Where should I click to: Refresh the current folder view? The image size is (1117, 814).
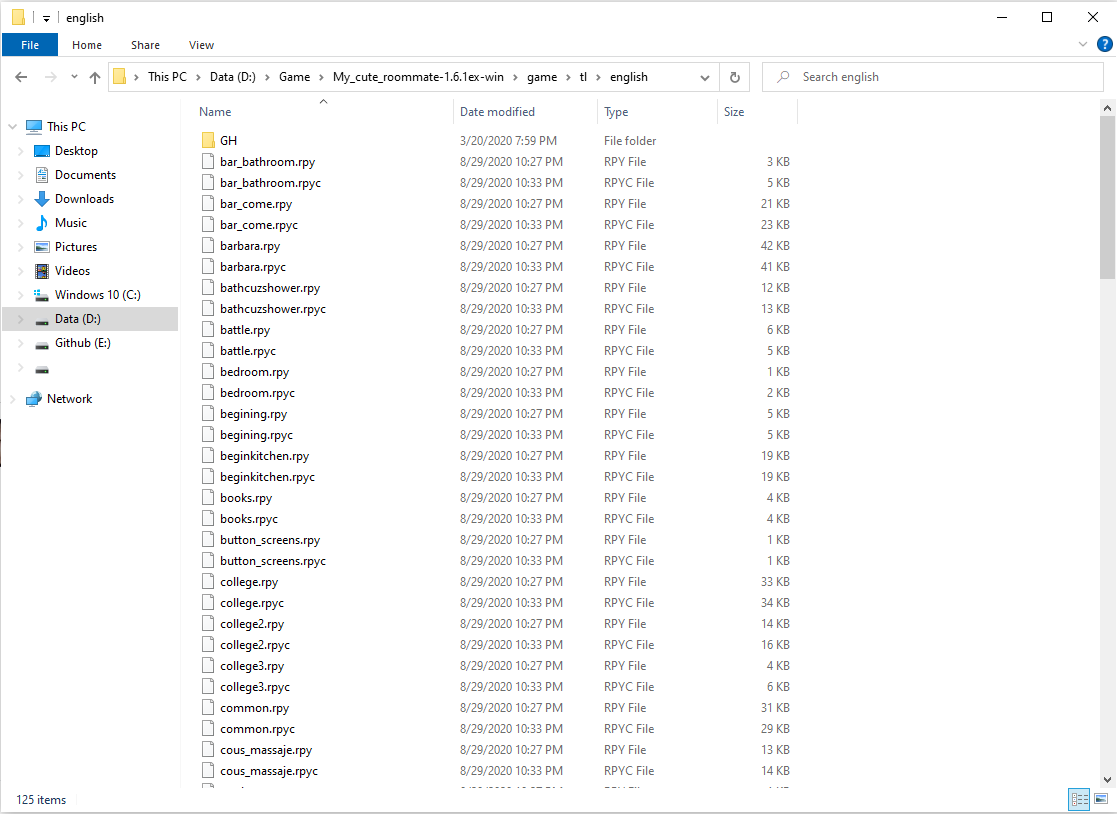pyautogui.click(x=734, y=77)
